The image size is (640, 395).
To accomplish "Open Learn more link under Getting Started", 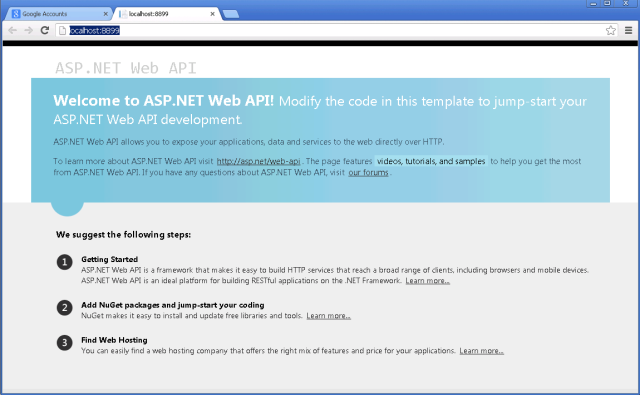I will coord(427,281).
